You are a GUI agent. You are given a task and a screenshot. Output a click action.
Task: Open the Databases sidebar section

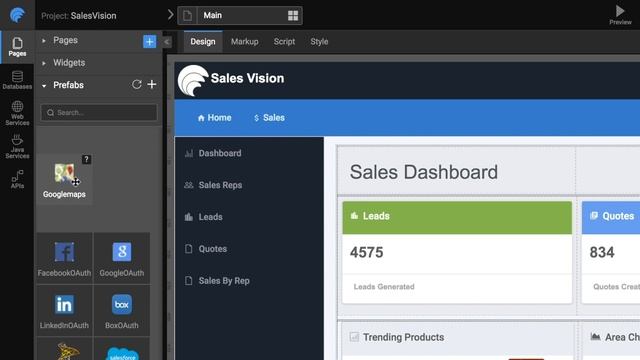point(17,80)
